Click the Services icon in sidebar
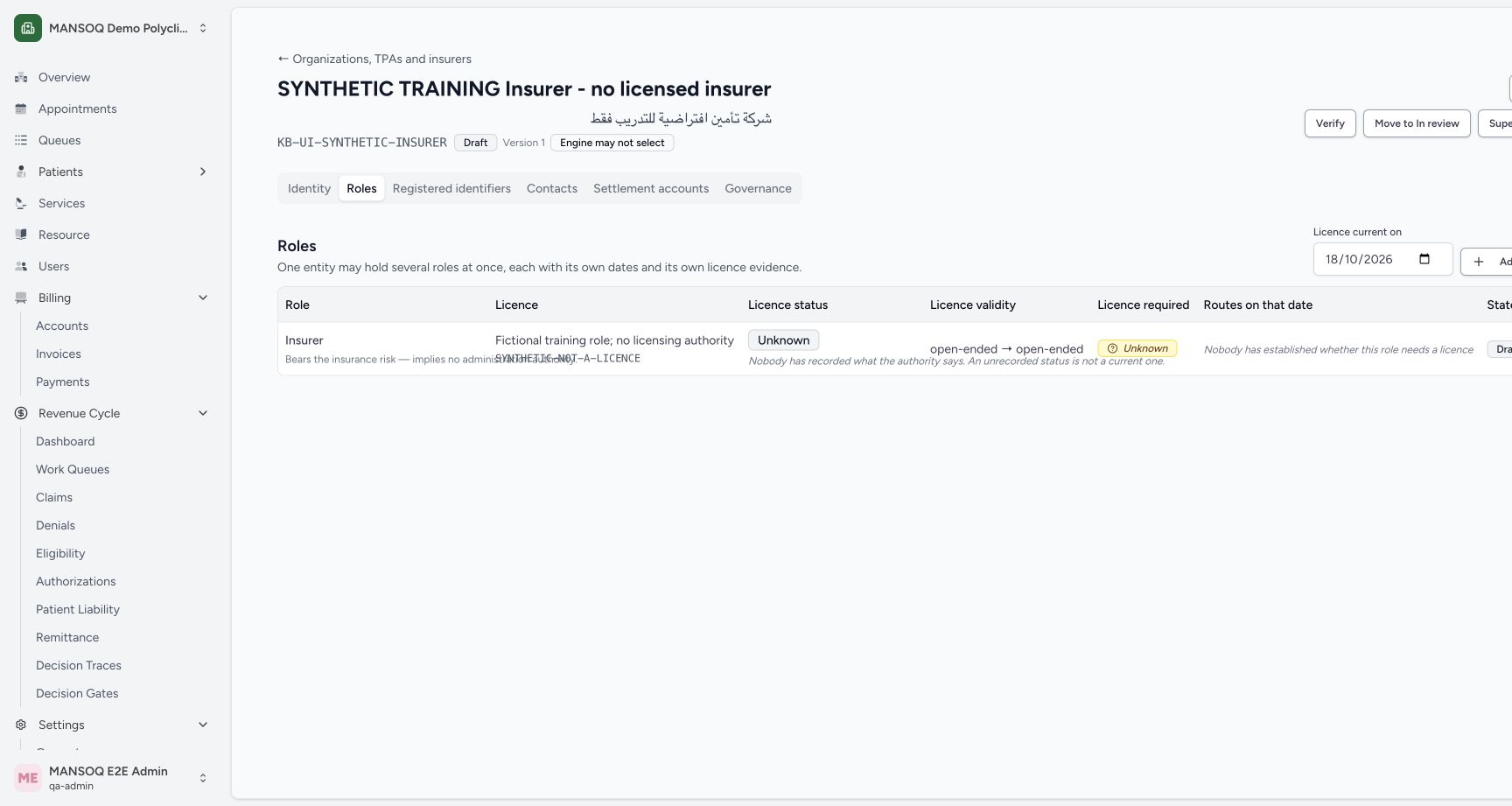 [21, 204]
